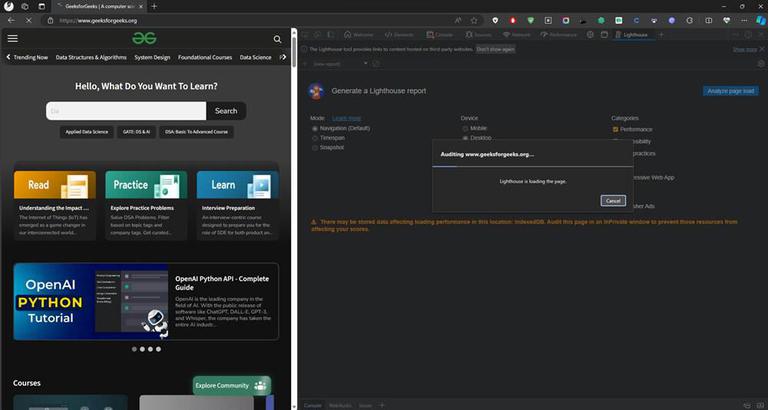Open the GeeksforGeeks hamburger menu
This screenshot has width=768, height=410.
13,39
